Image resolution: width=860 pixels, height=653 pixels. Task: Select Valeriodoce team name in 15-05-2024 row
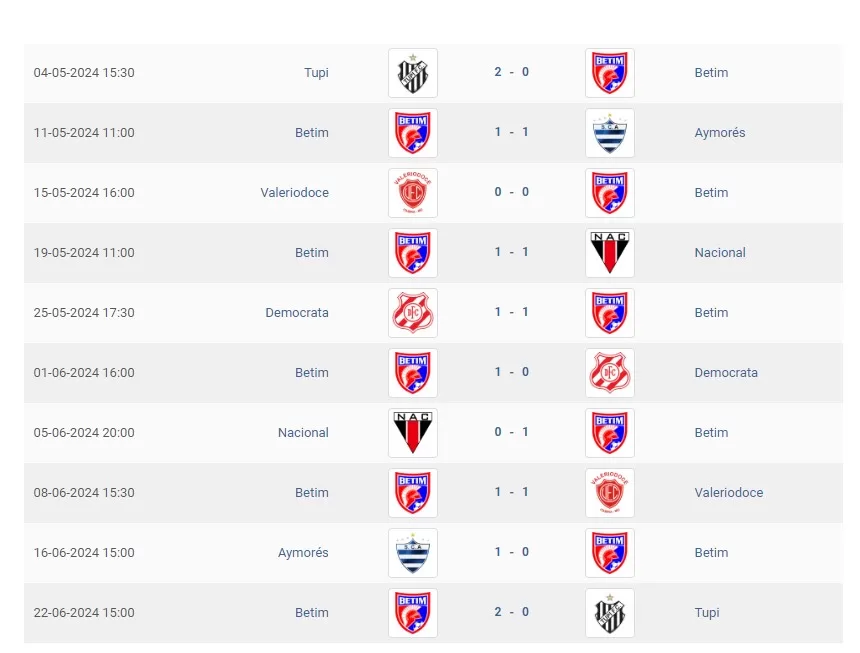(294, 193)
